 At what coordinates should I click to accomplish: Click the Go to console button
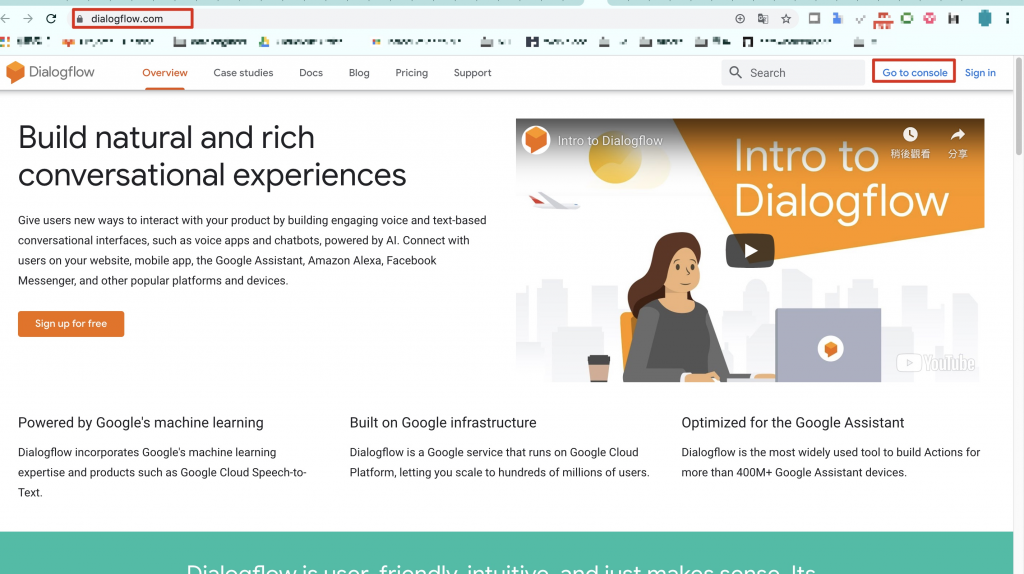coord(914,72)
